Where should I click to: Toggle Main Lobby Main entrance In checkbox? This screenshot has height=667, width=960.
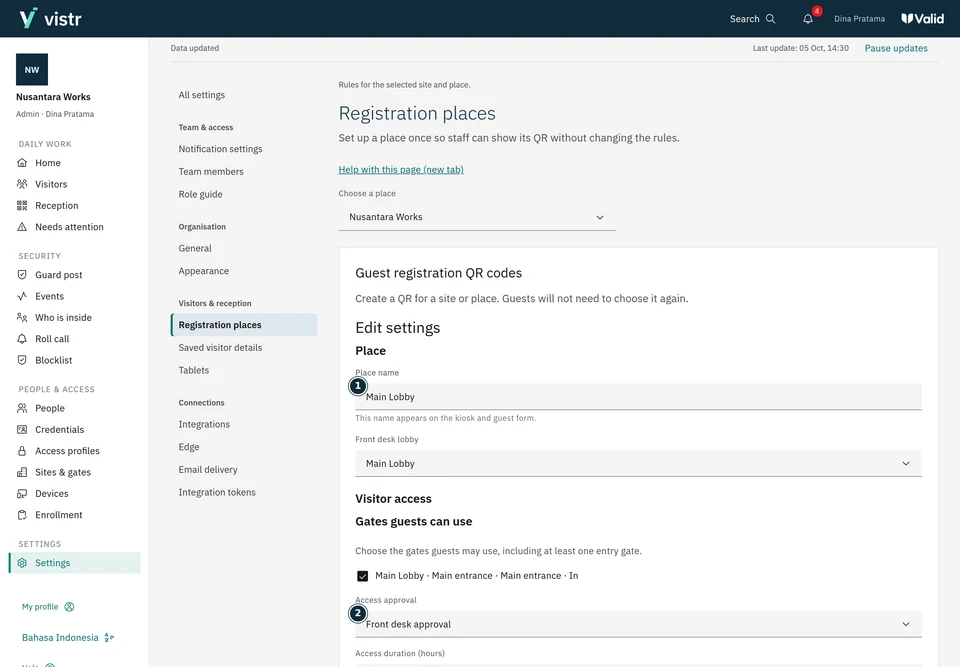click(x=362, y=576)
